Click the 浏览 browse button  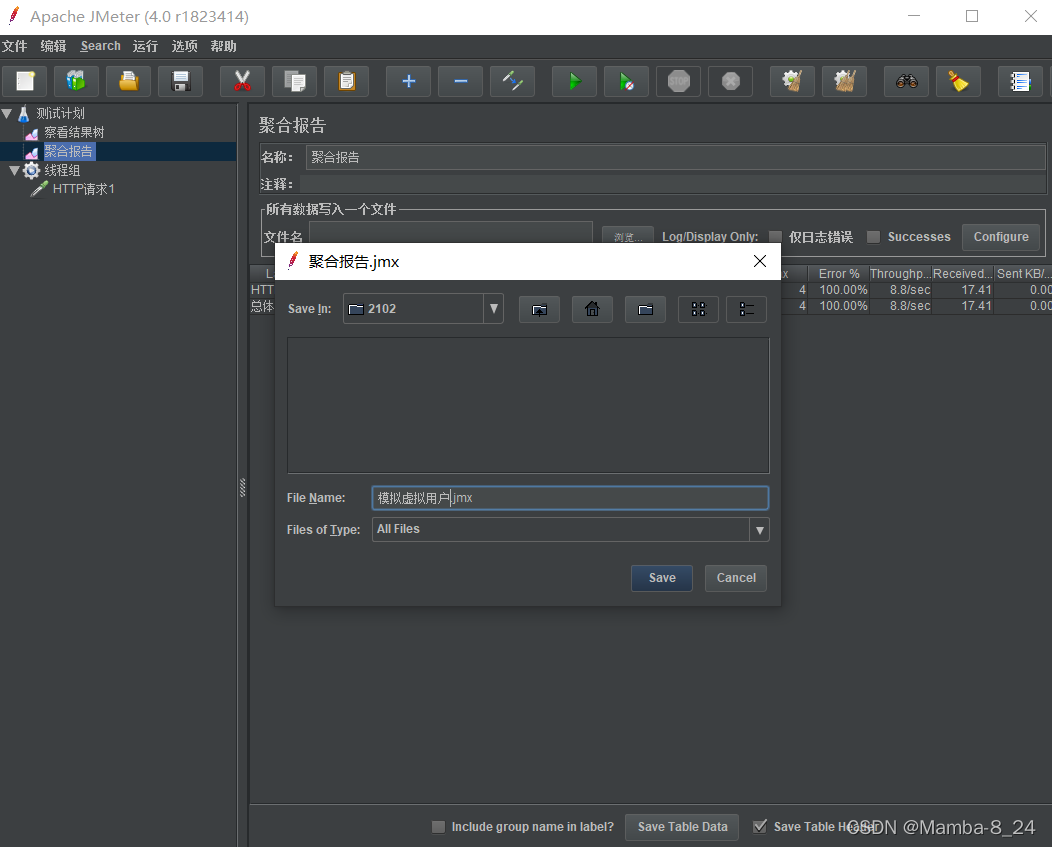coord(627,236)
